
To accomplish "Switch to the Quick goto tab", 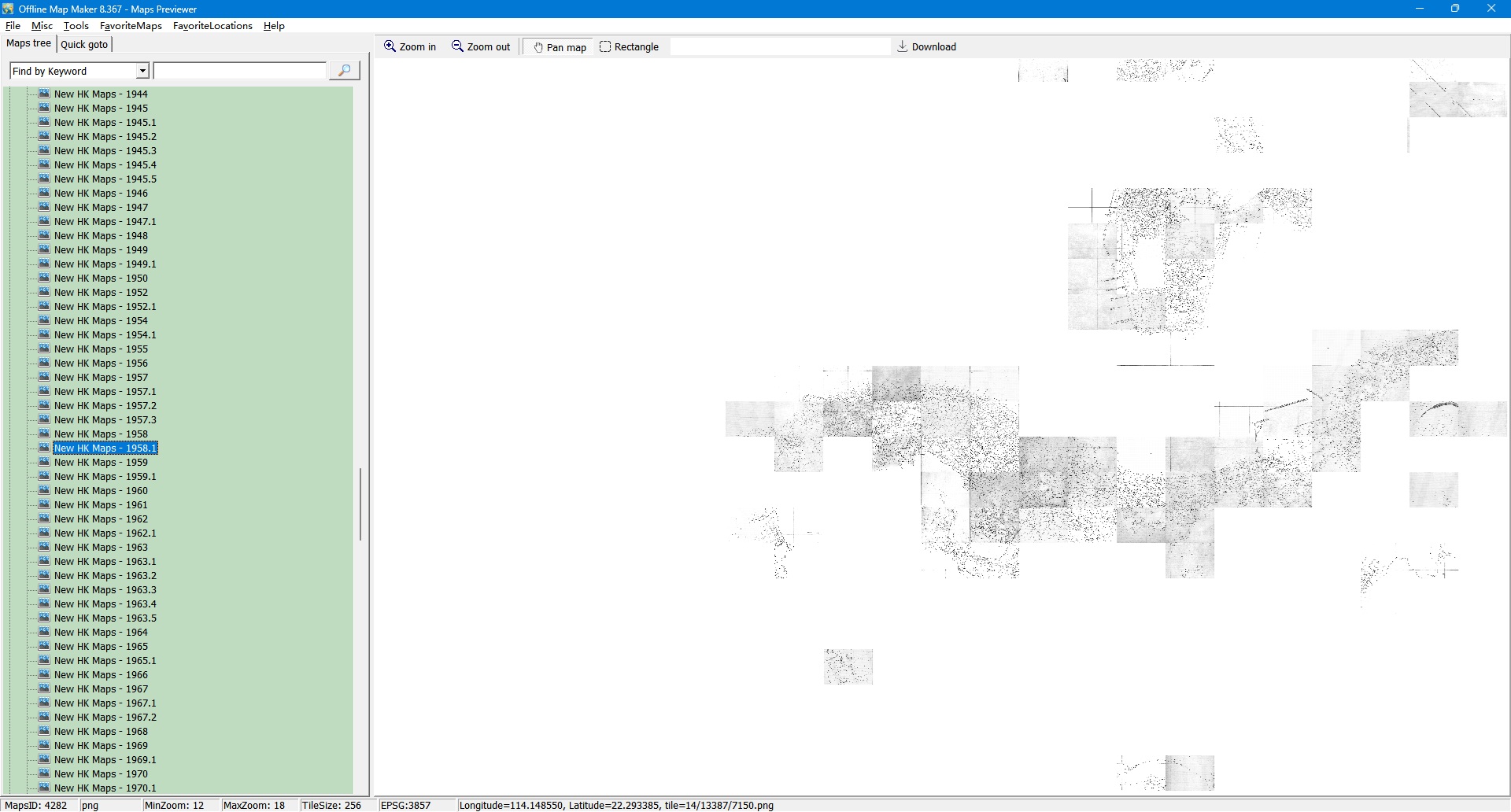I will (84, 44).
